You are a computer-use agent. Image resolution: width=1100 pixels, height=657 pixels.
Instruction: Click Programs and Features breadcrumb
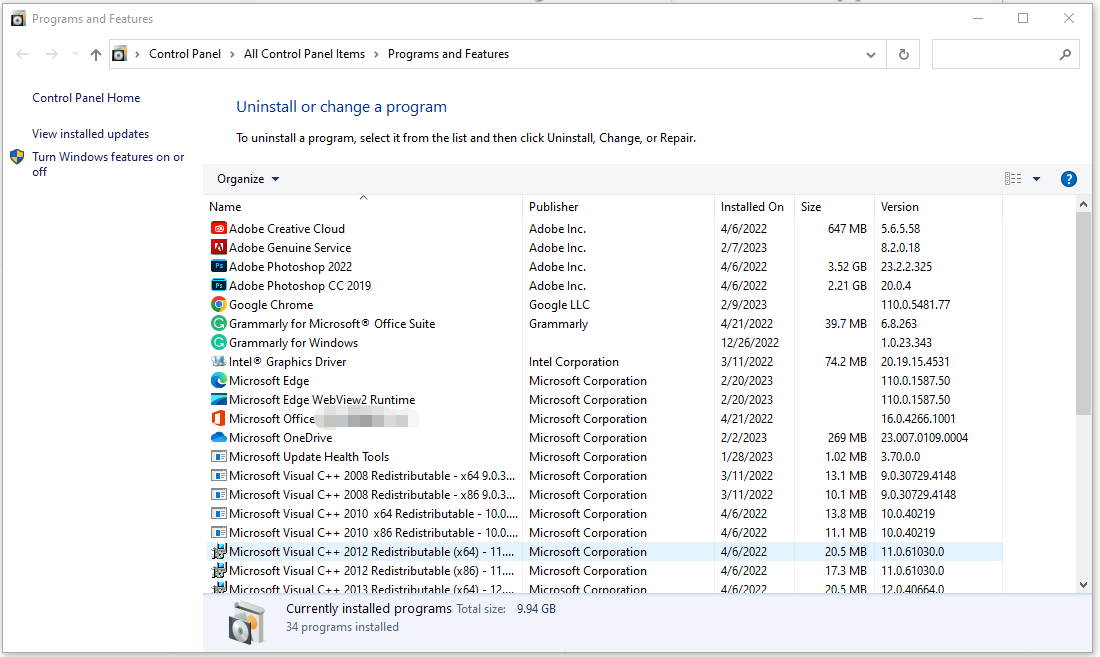pos(448,54)
